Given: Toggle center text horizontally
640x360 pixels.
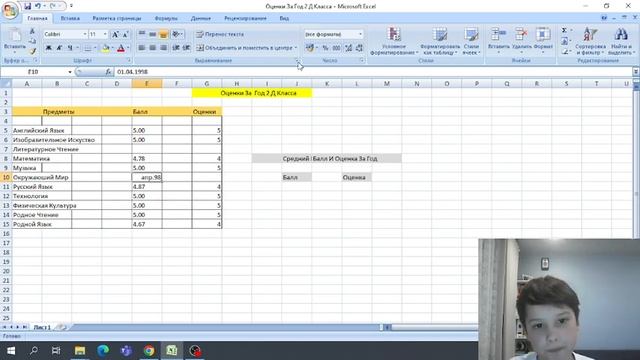Looking at the screenshot, I should [152, 48].
